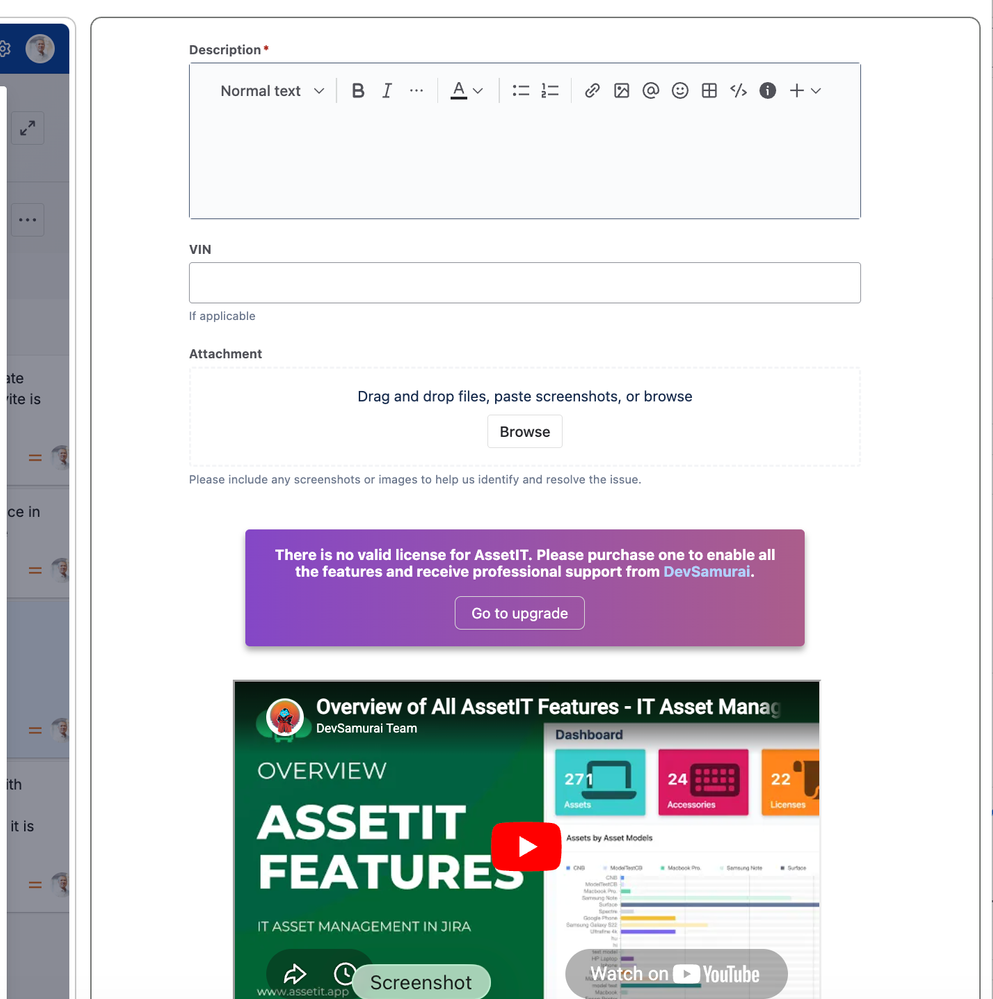Viewport: 993px width, 999px height.
Task: Click into the VIN input field
Action: click(x=524, y=283)
